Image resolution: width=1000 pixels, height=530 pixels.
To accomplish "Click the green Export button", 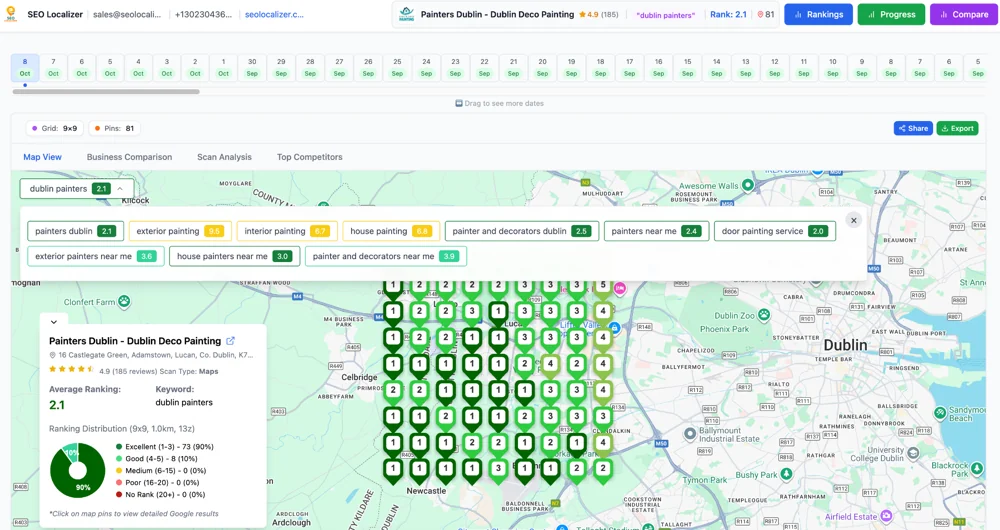I will (957, 128).
